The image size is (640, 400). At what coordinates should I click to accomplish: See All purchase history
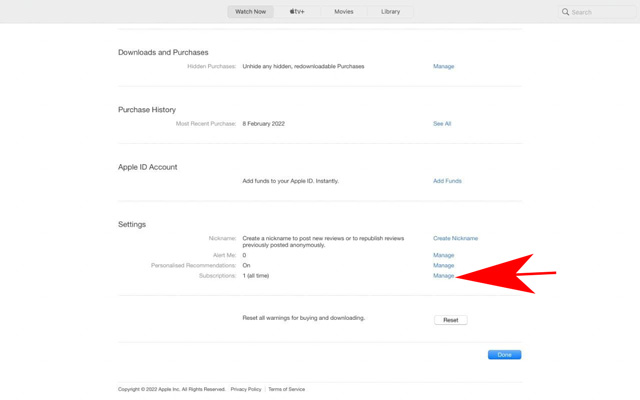tap(442, 124)
